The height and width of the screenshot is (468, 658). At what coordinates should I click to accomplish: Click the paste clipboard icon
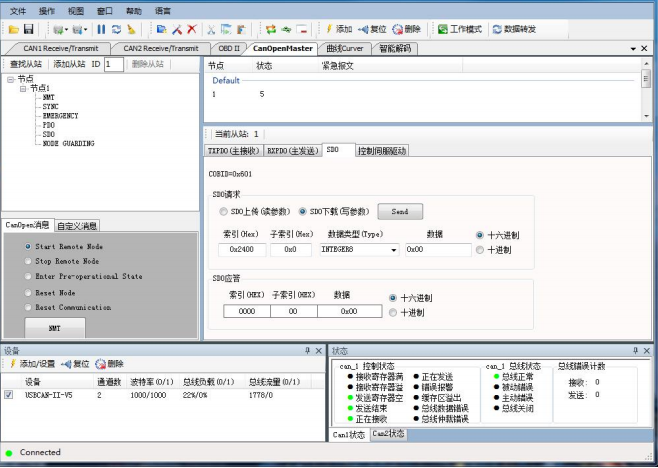tap(241, 29)
